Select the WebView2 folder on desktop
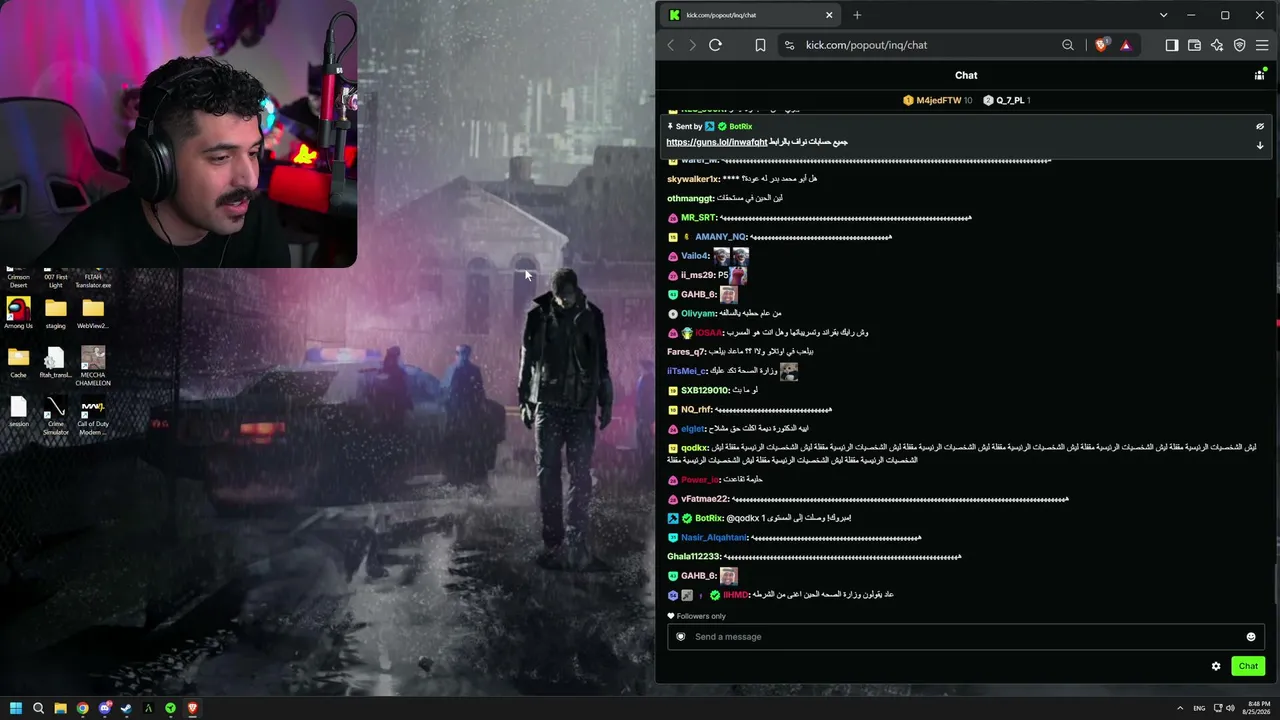 click(93, 313)
